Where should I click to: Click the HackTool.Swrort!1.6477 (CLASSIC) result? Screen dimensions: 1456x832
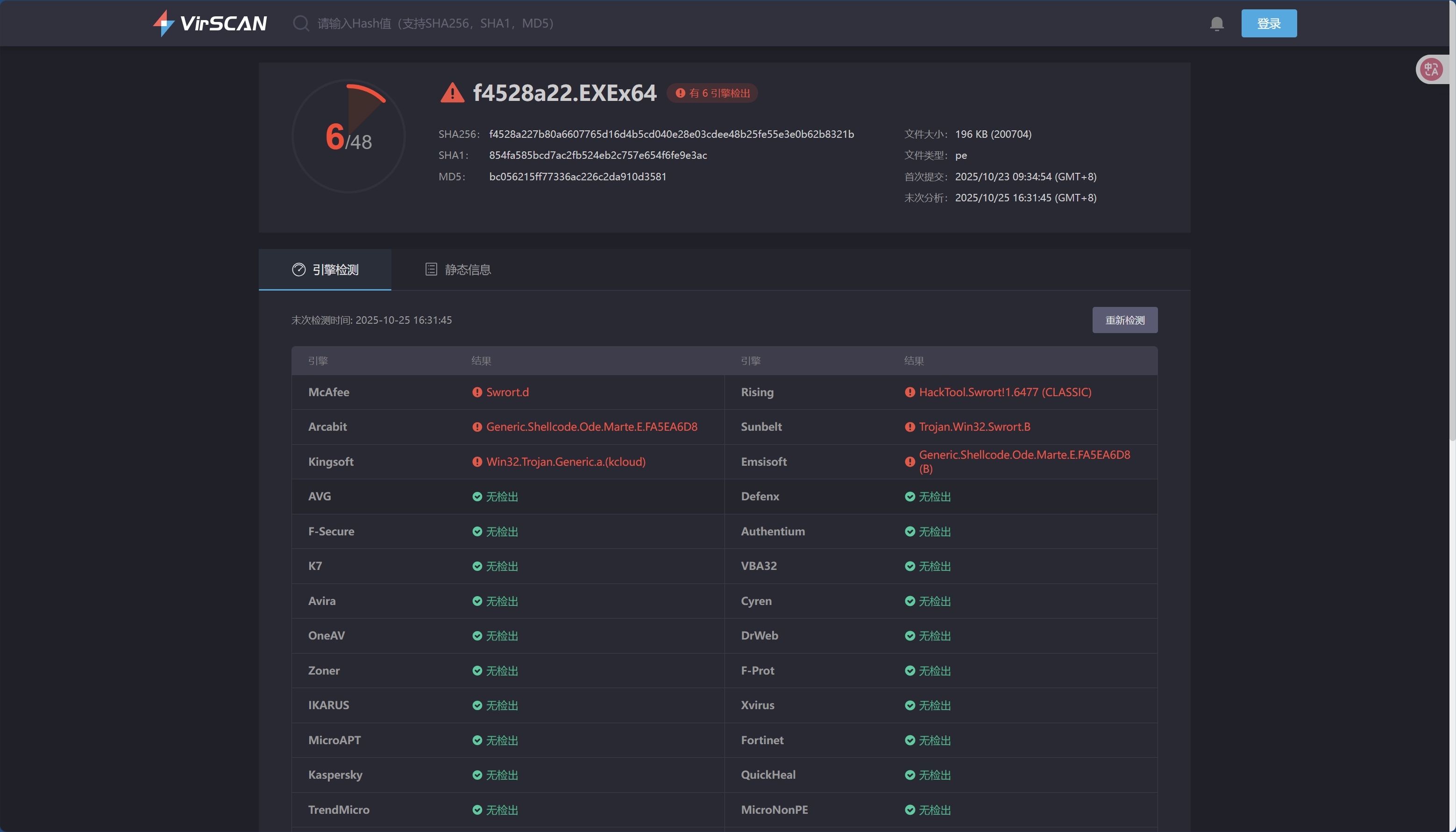tap(1005, 392)
